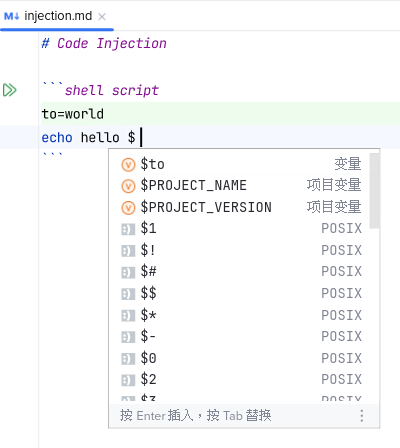Select the $* suggestion entry
The height and width of the screenshot is (448, 400).
pyautogui.click(x=240, y=315)
